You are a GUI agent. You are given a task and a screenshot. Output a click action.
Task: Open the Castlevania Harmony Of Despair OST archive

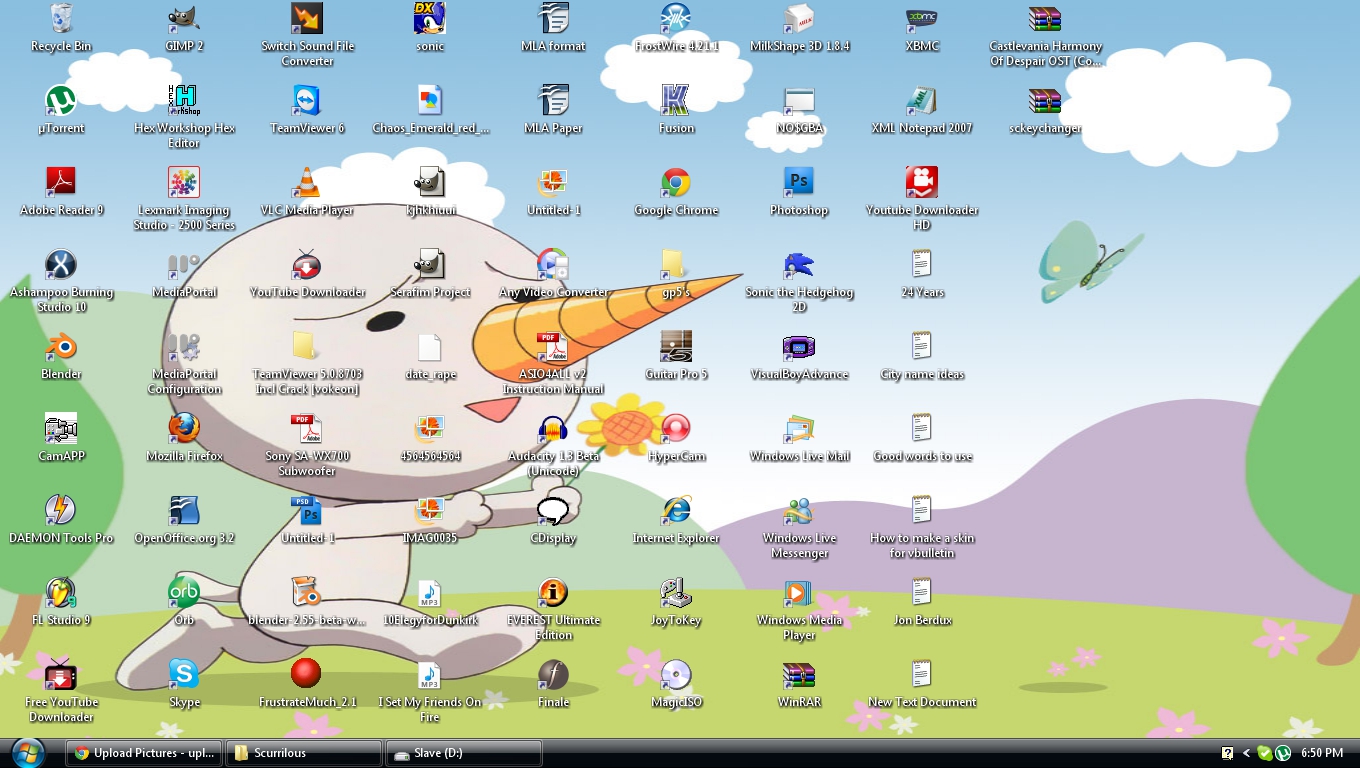[x=1045, y=18]
